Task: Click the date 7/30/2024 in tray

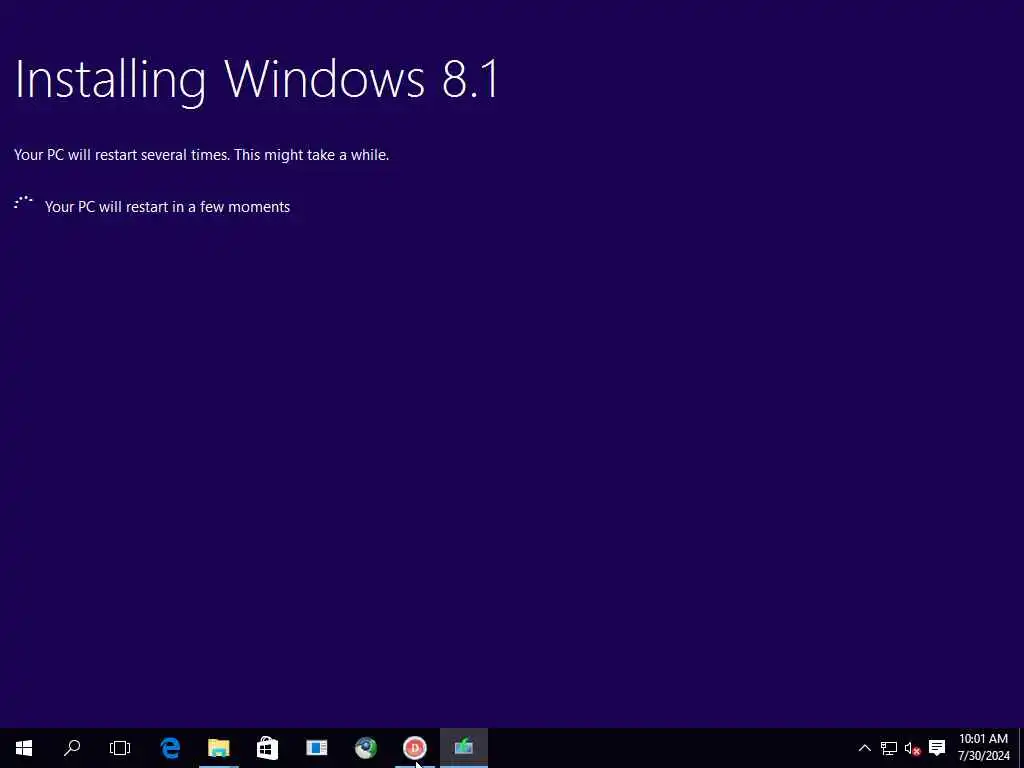Action: [984, 756]
